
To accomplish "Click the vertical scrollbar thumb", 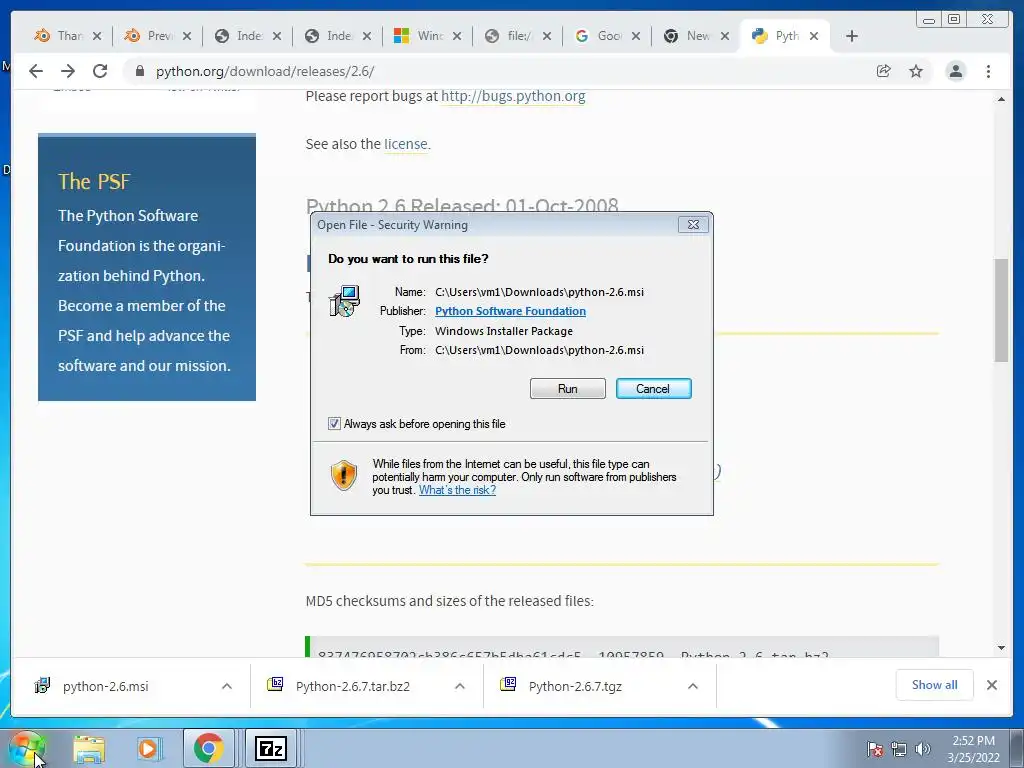I will tap(1001, 310).
